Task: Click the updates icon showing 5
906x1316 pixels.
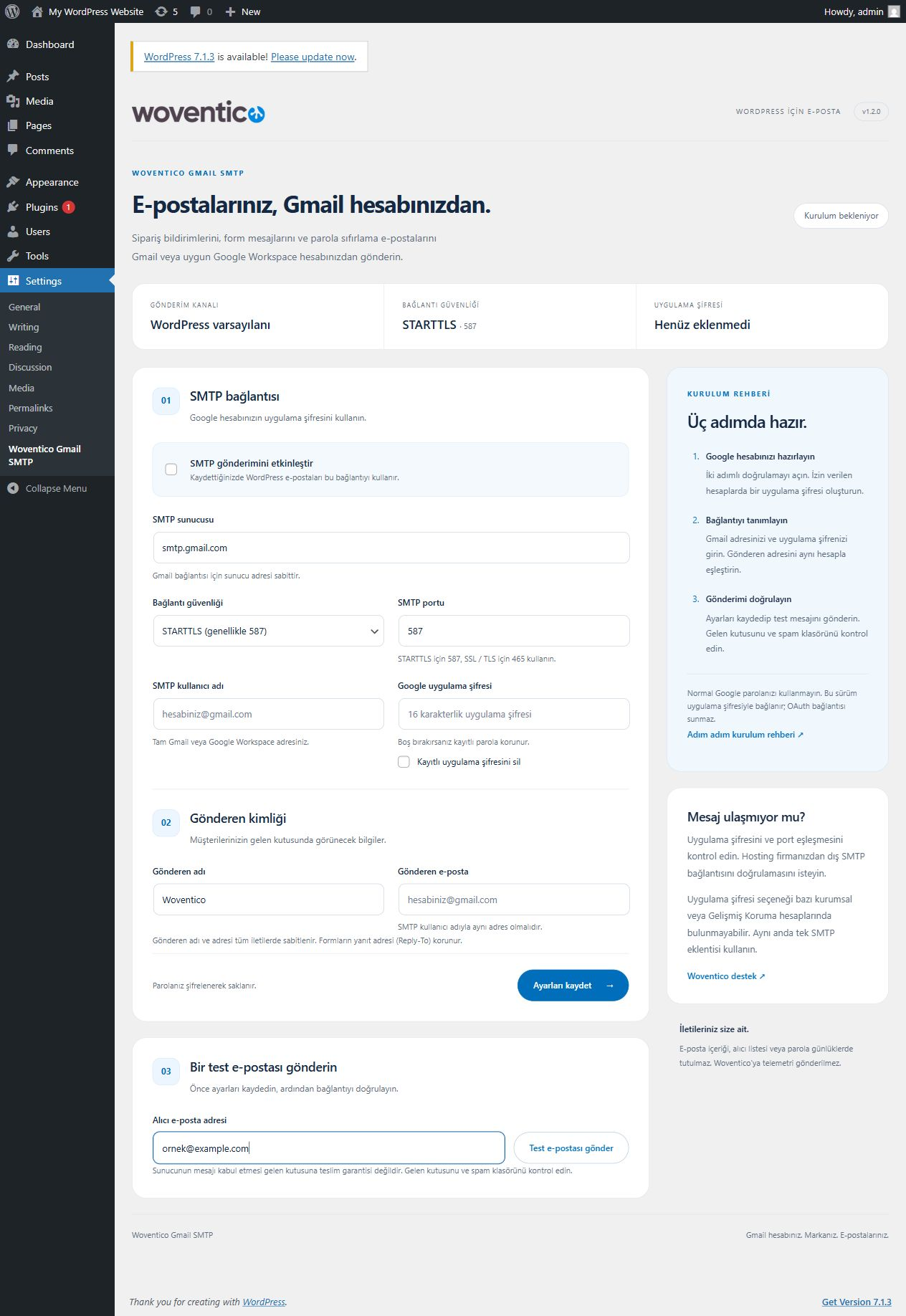Action: [x=161, y=11]
